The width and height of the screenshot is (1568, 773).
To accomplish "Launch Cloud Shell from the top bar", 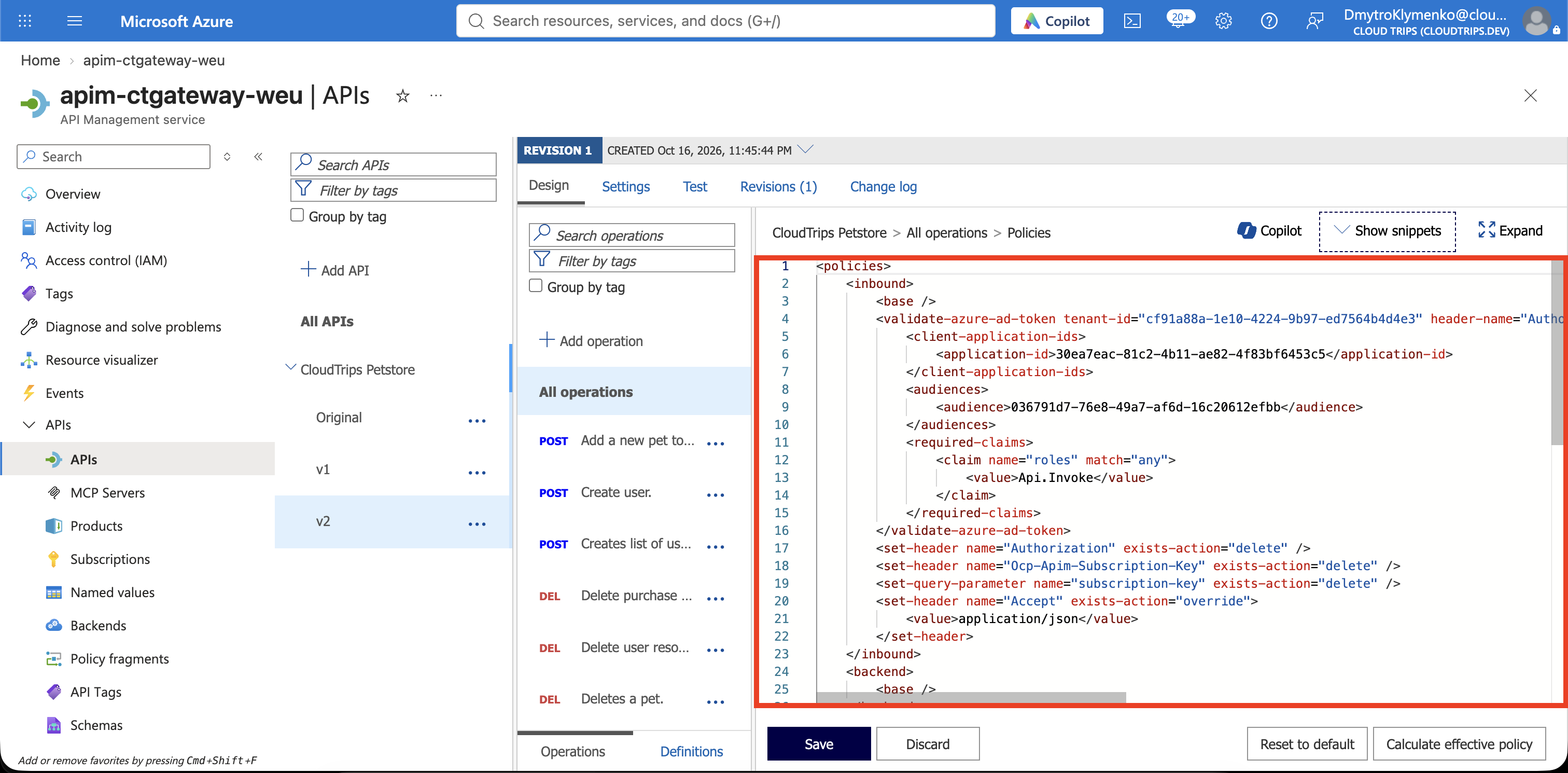I will coord(1131,21).
